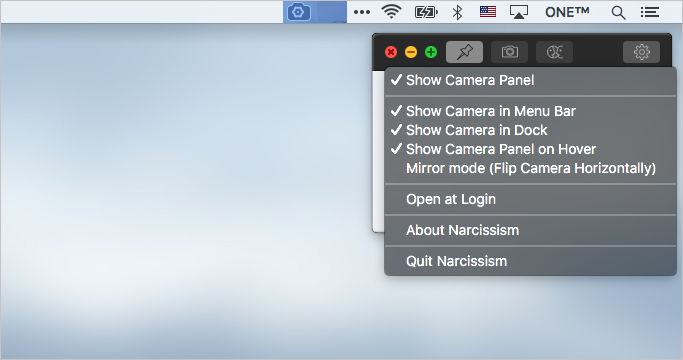Screen dimensions: 683x360
Task: Turn off Show Camera Panel on Hover
Action: pyautogui.click(x=530, y=149)
